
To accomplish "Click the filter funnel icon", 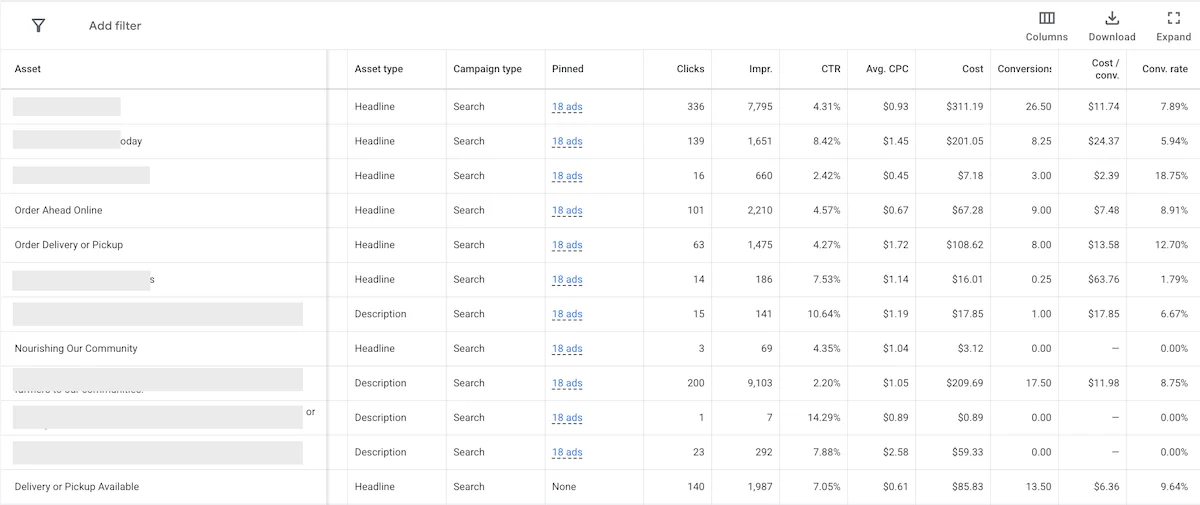I will 38,25.
